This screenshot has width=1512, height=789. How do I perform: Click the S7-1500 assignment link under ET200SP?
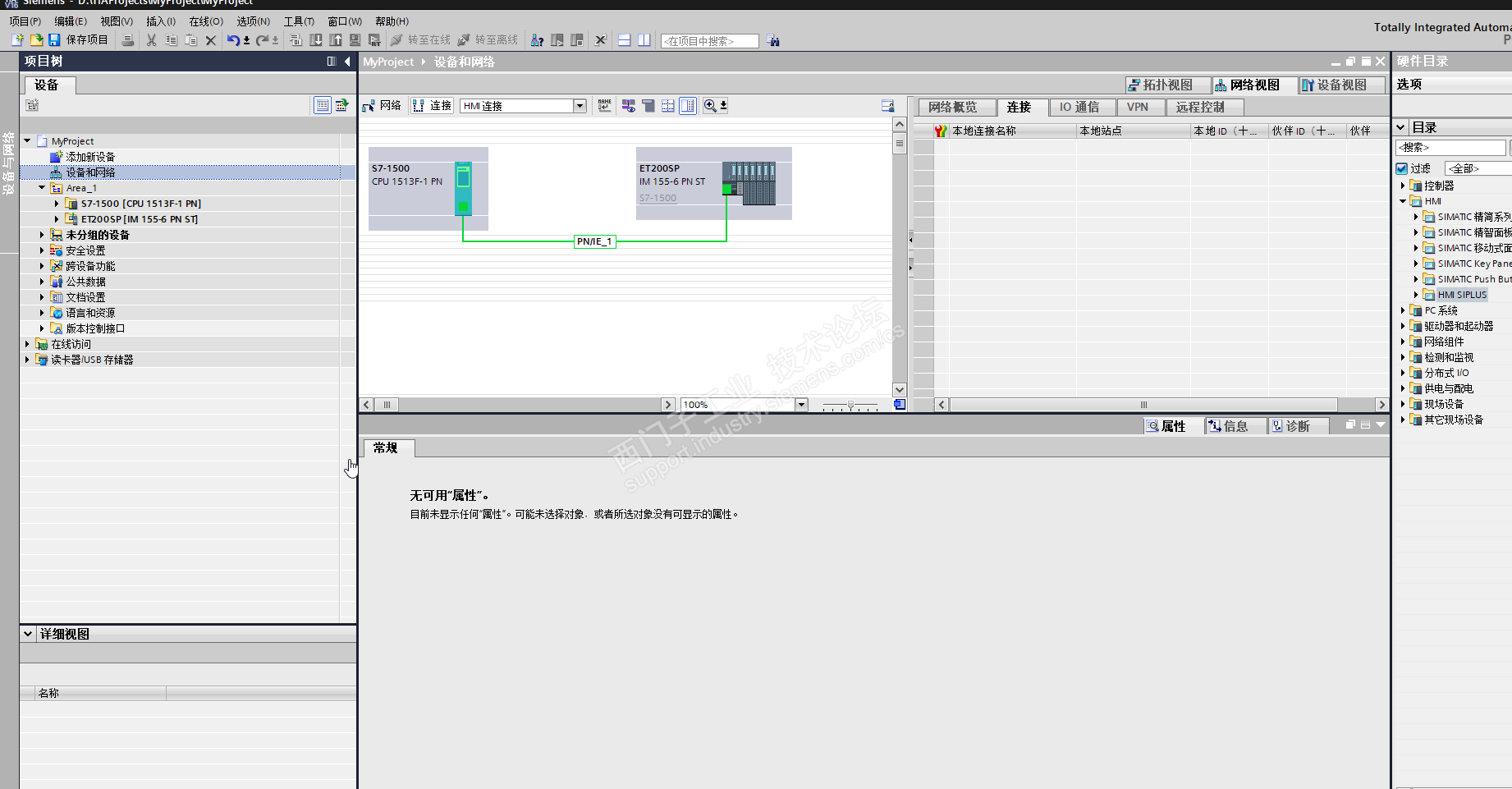point(658,198)
